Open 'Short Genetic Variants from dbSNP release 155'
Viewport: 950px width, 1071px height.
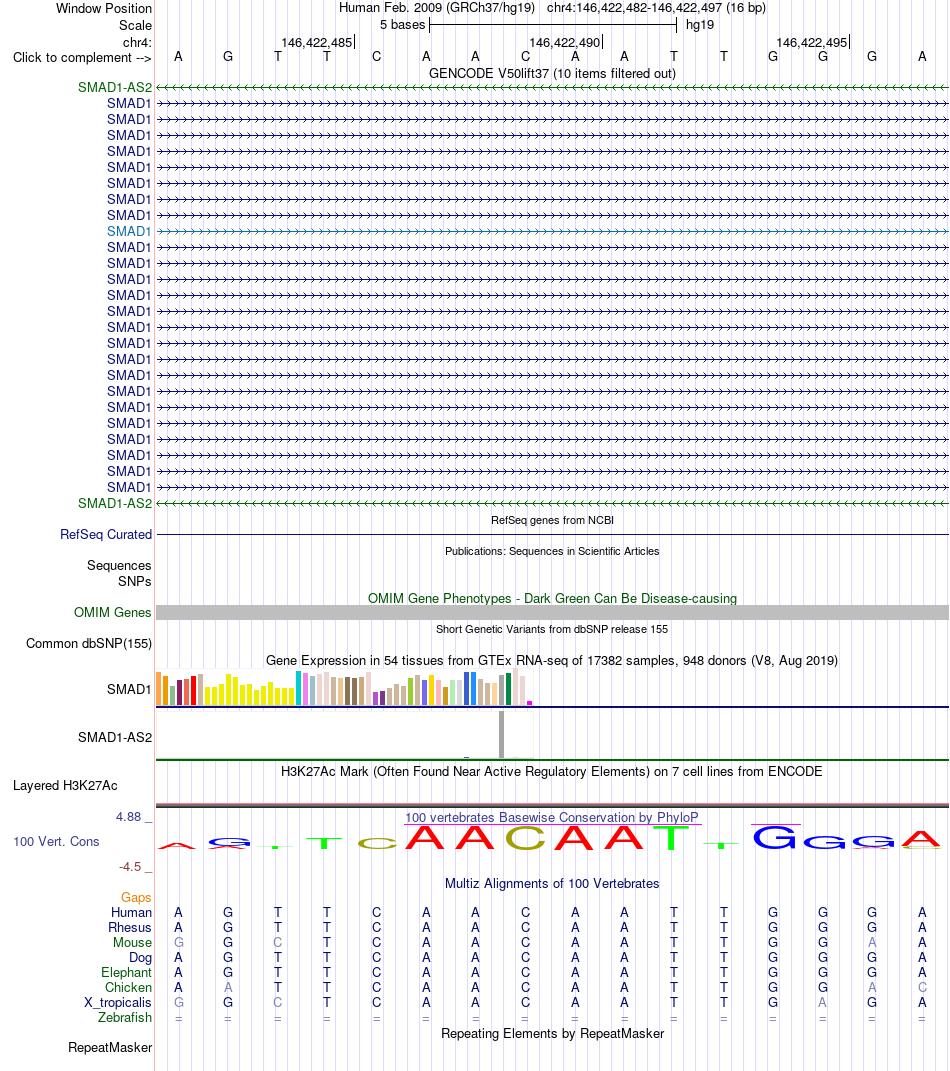(553, 629)
